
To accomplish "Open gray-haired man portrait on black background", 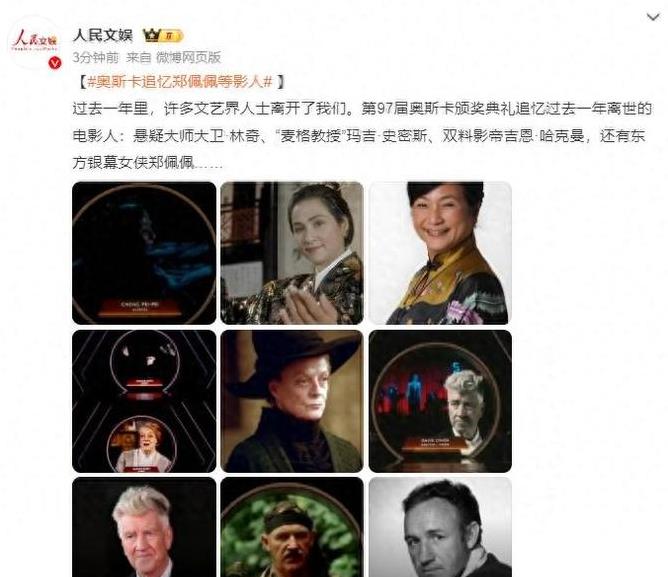I will [144, 527].
